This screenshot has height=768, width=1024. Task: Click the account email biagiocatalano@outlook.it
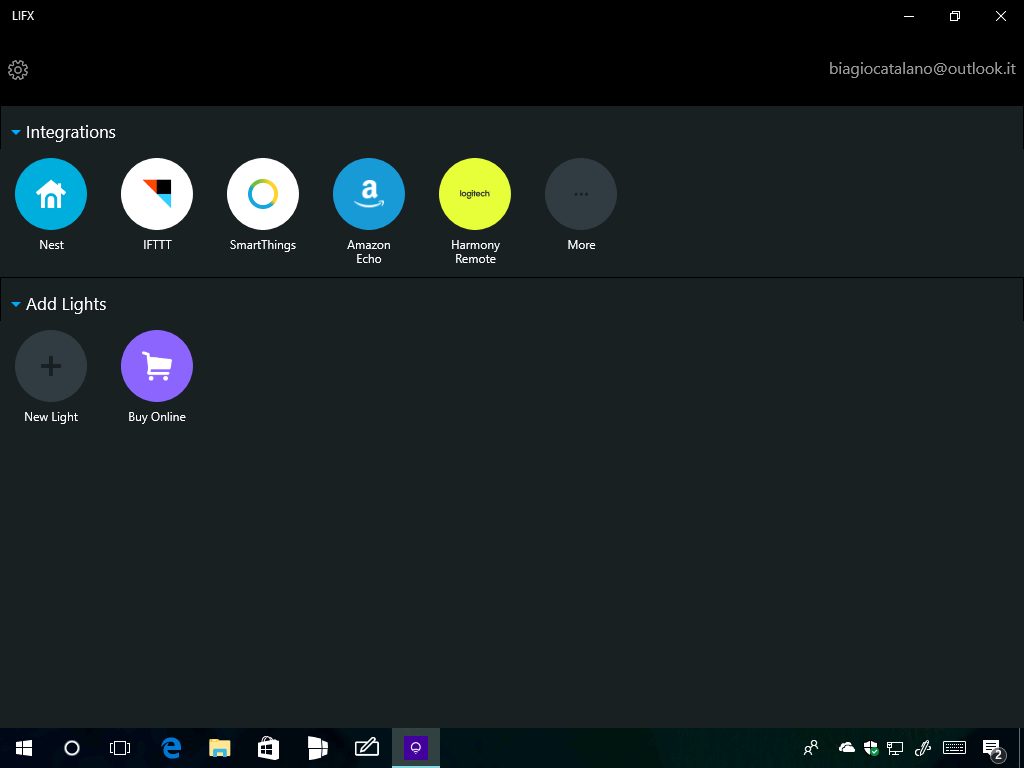click(x=922, y=69)
